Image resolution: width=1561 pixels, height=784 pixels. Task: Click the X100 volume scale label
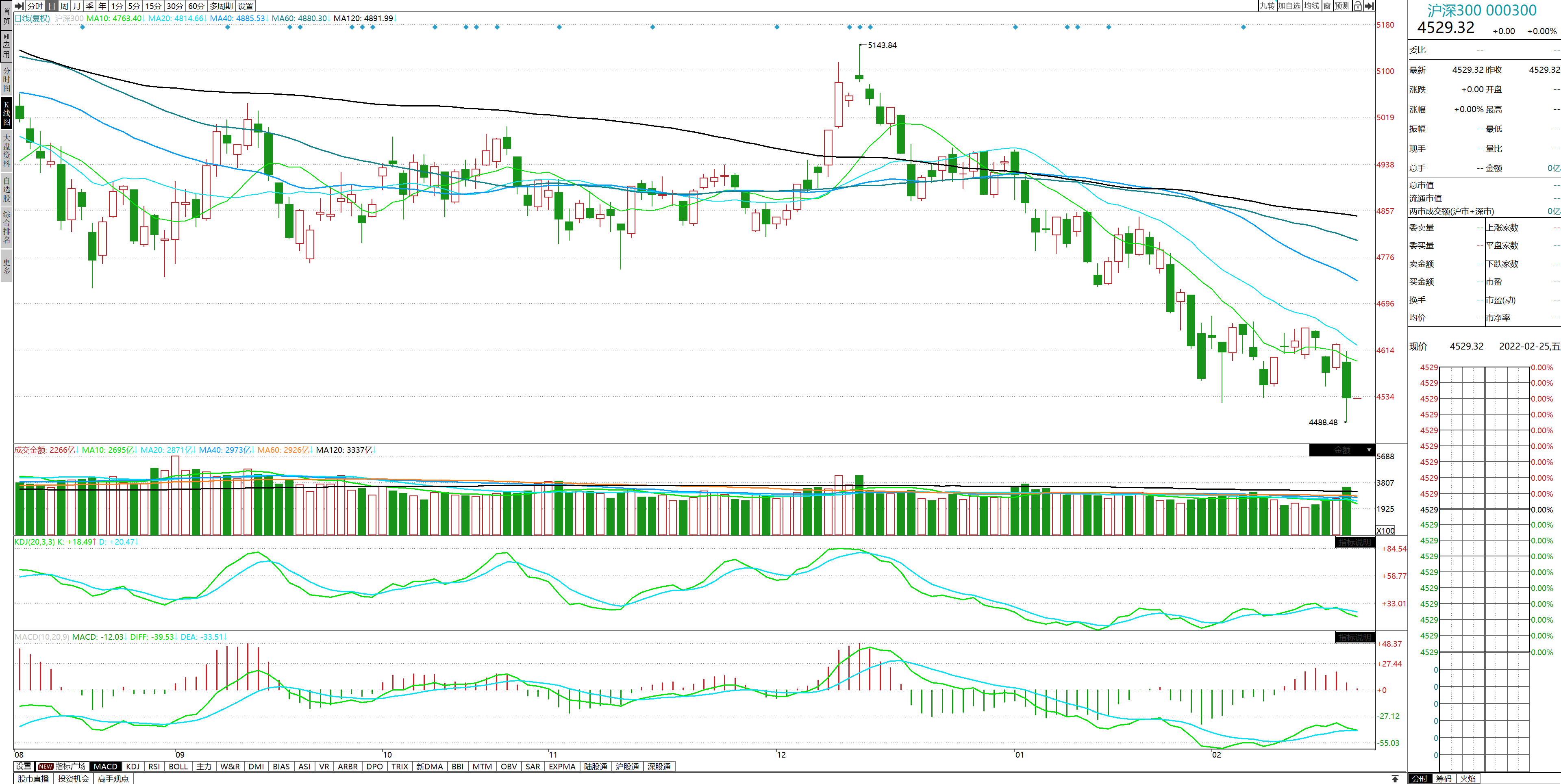[1385, 530]
